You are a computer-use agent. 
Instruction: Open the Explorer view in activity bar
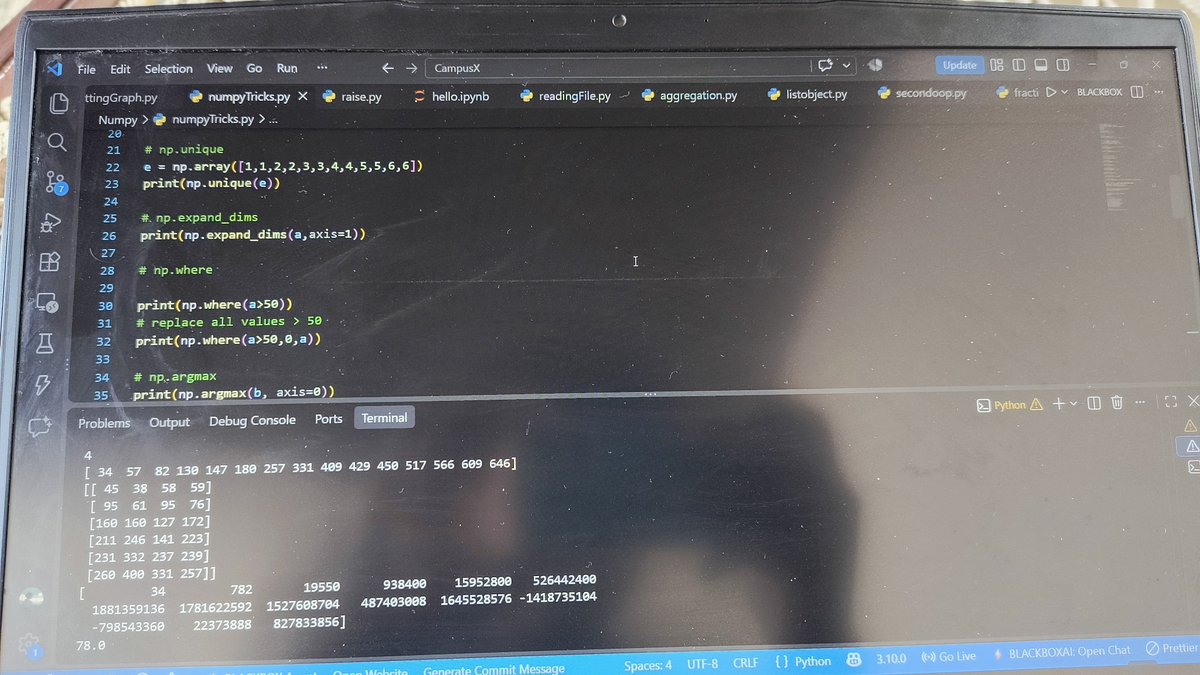click(60, 103)
